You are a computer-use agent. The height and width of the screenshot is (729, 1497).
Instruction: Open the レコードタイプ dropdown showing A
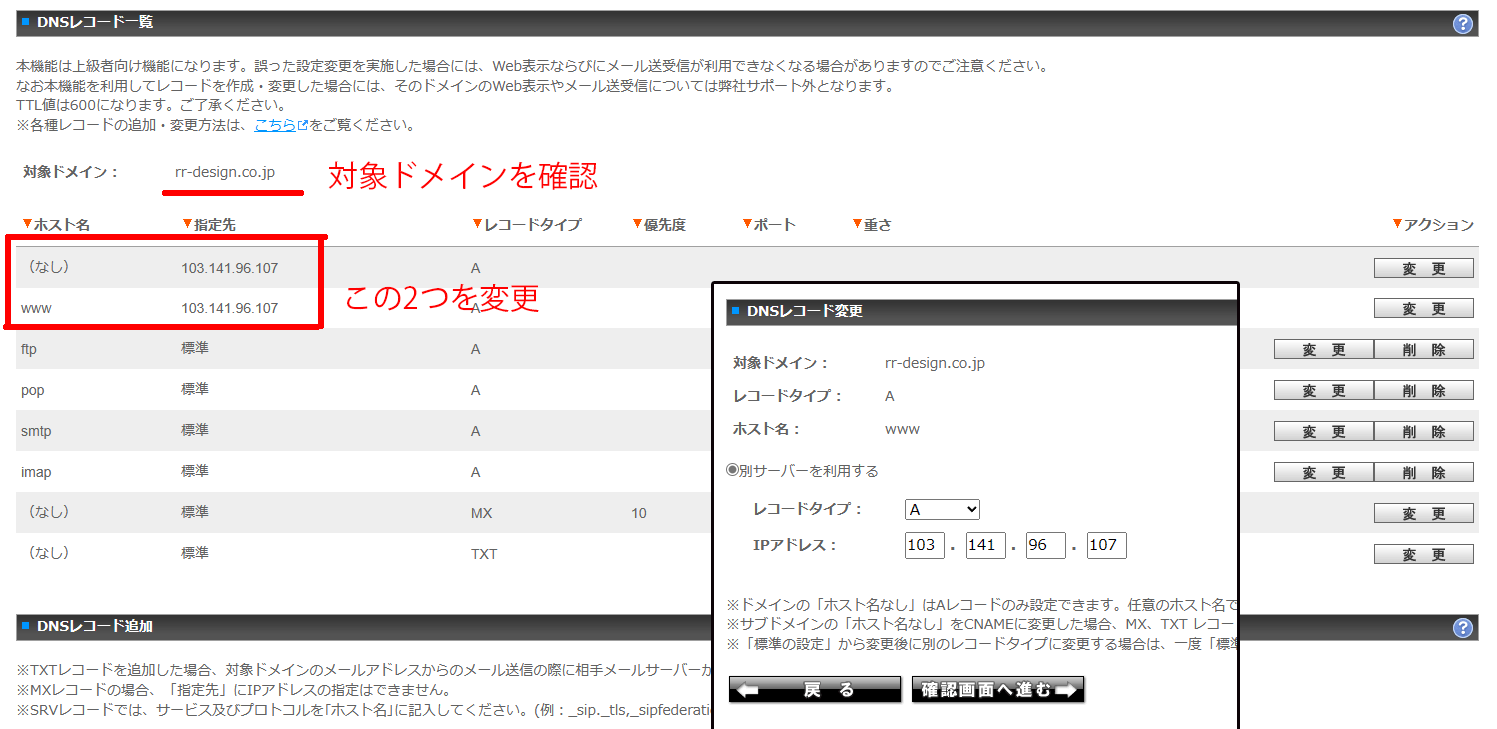tap(942, 509)
